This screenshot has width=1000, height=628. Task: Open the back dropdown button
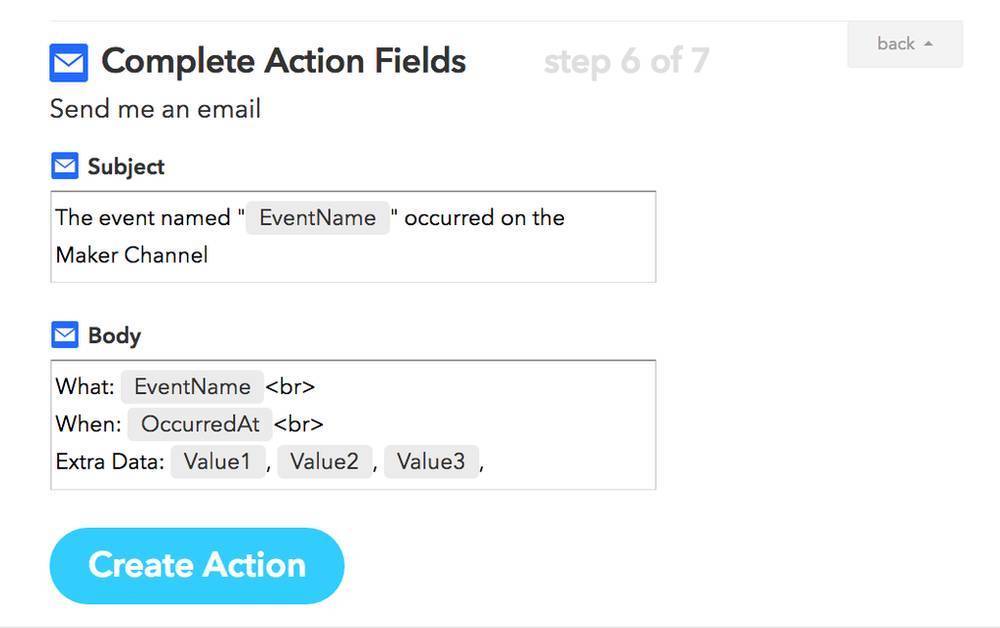pos(904,44)
